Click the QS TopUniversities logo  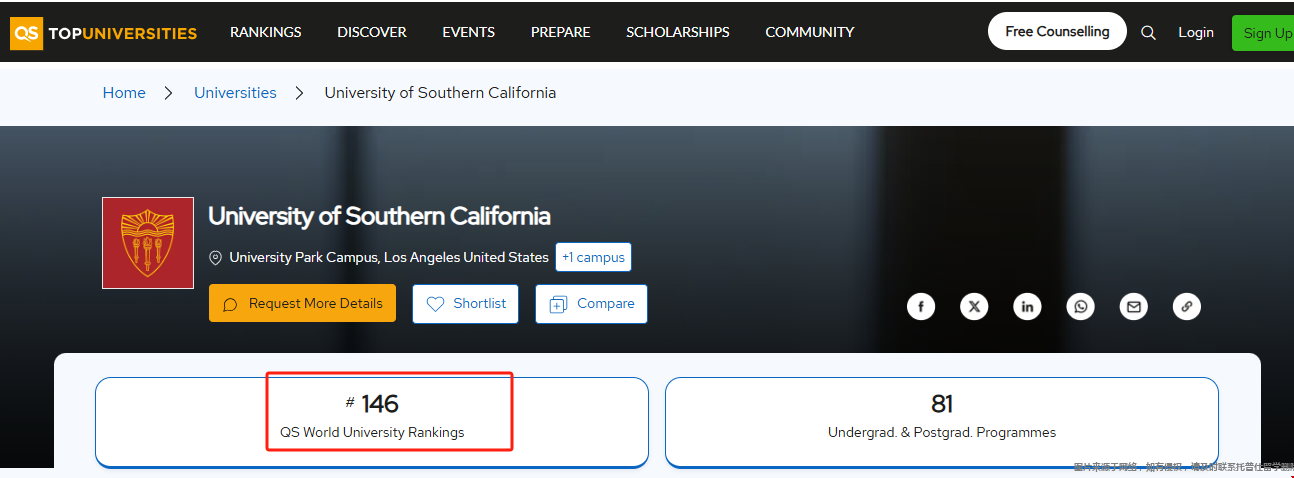pyautogui.click(x=104, y=33)
